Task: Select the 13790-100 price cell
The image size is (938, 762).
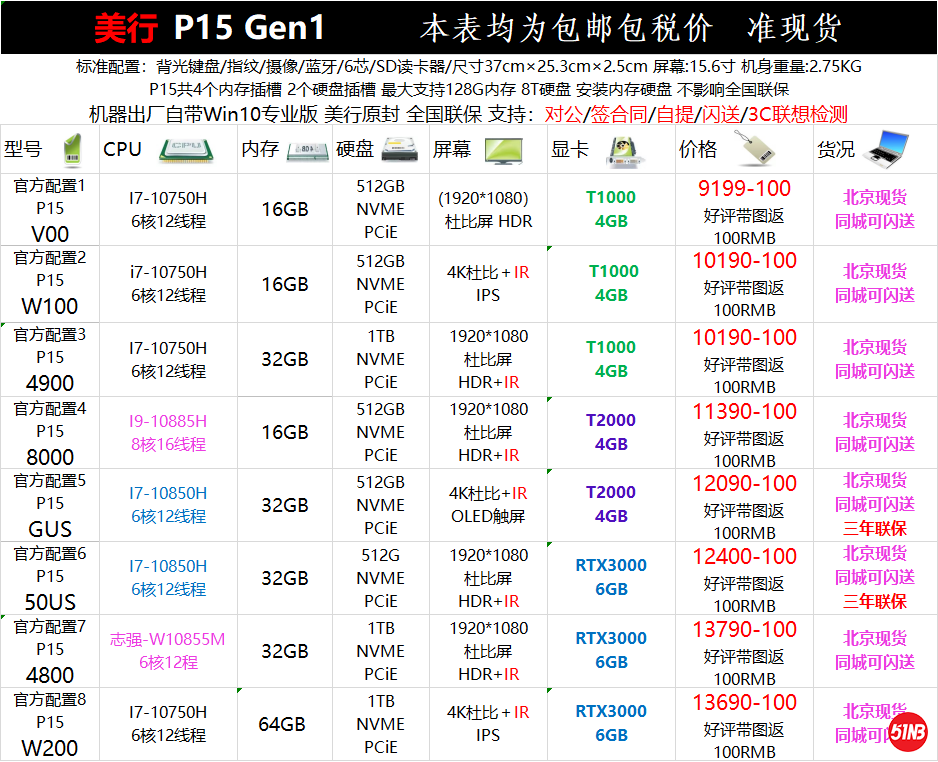Action: point(745,629)
